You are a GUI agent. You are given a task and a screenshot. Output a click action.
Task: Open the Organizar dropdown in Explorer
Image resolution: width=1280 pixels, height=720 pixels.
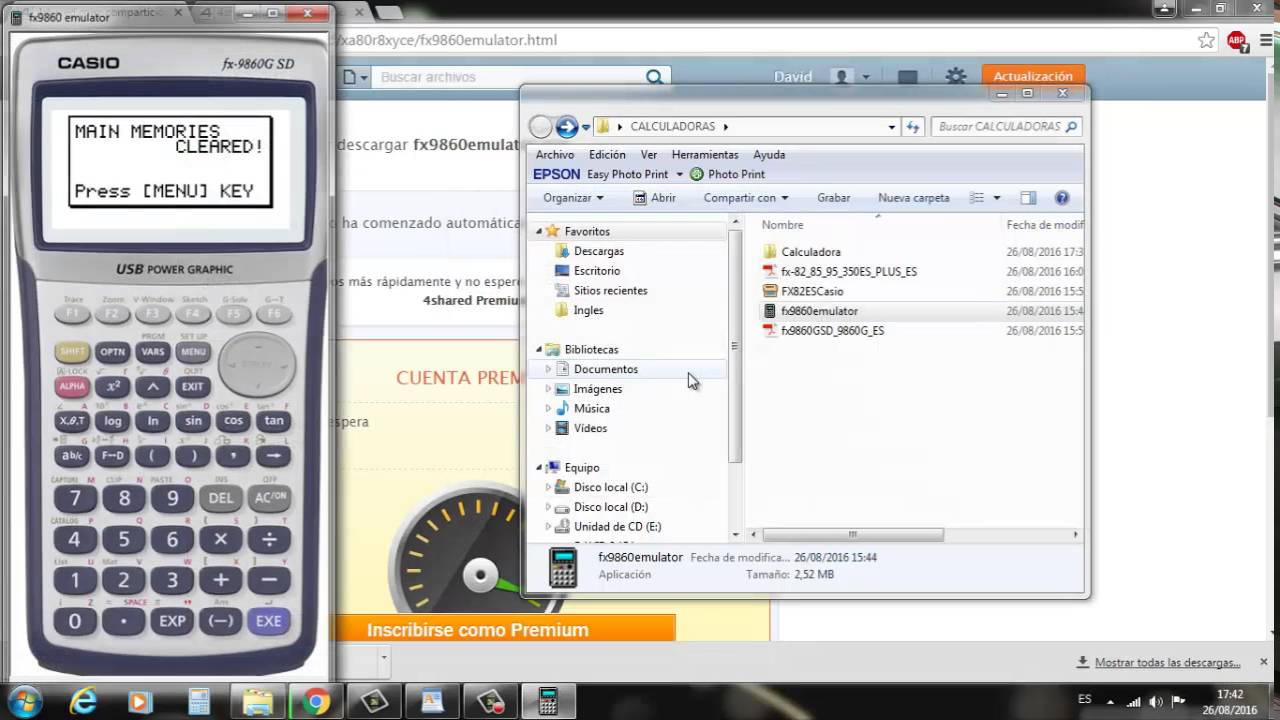[574, 198]
